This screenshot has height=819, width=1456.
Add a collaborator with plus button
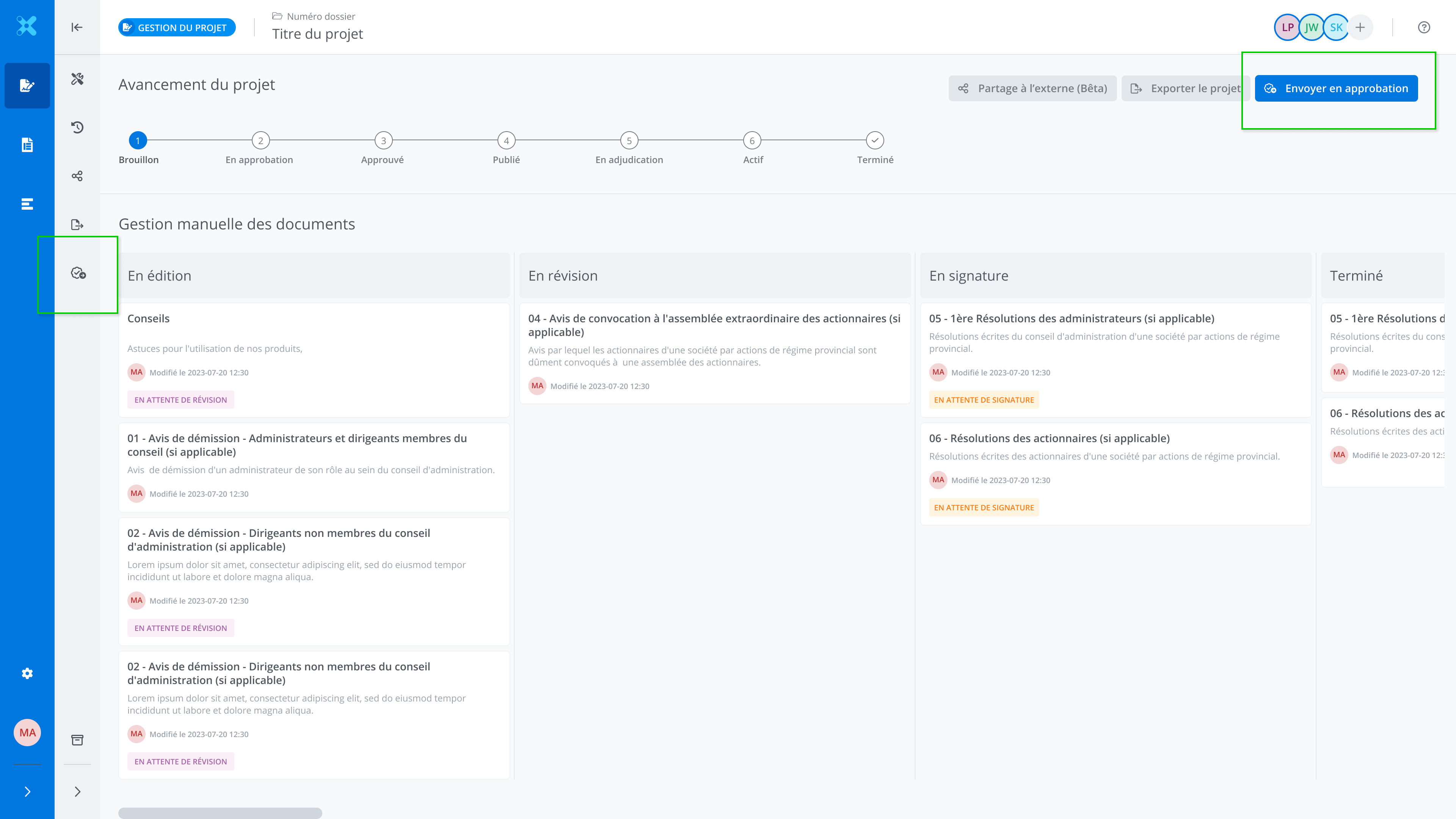[1360, 27]
